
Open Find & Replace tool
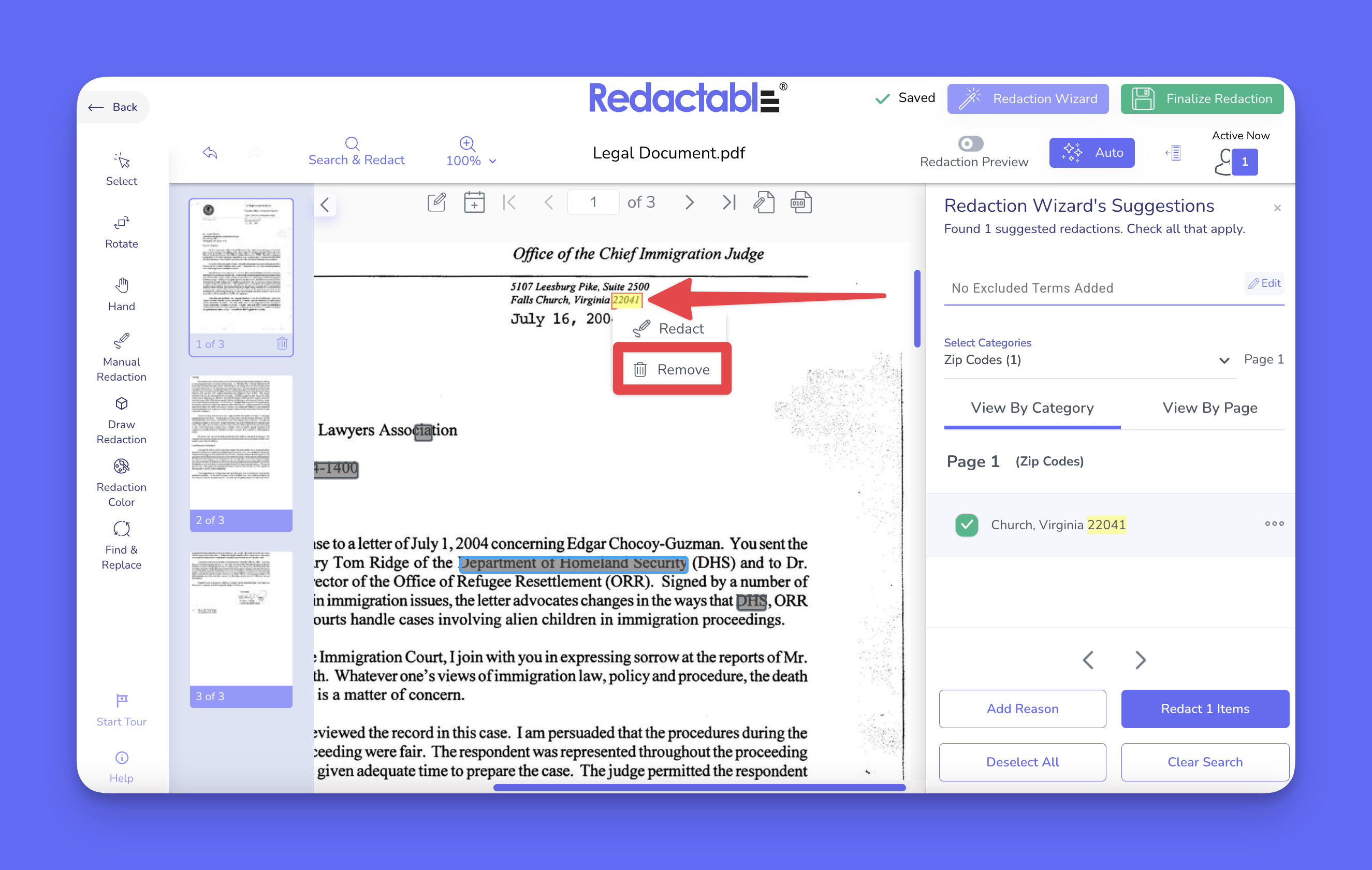pyautogui.click(x=121, y=545)
